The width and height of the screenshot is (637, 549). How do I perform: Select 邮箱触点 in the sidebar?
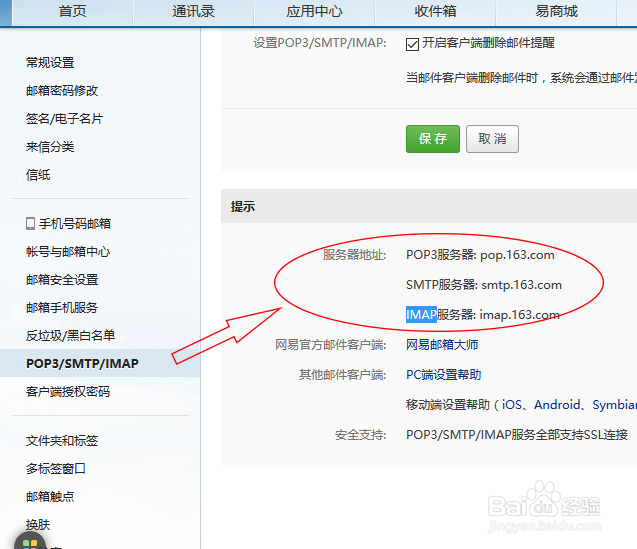tap(50, 497)
